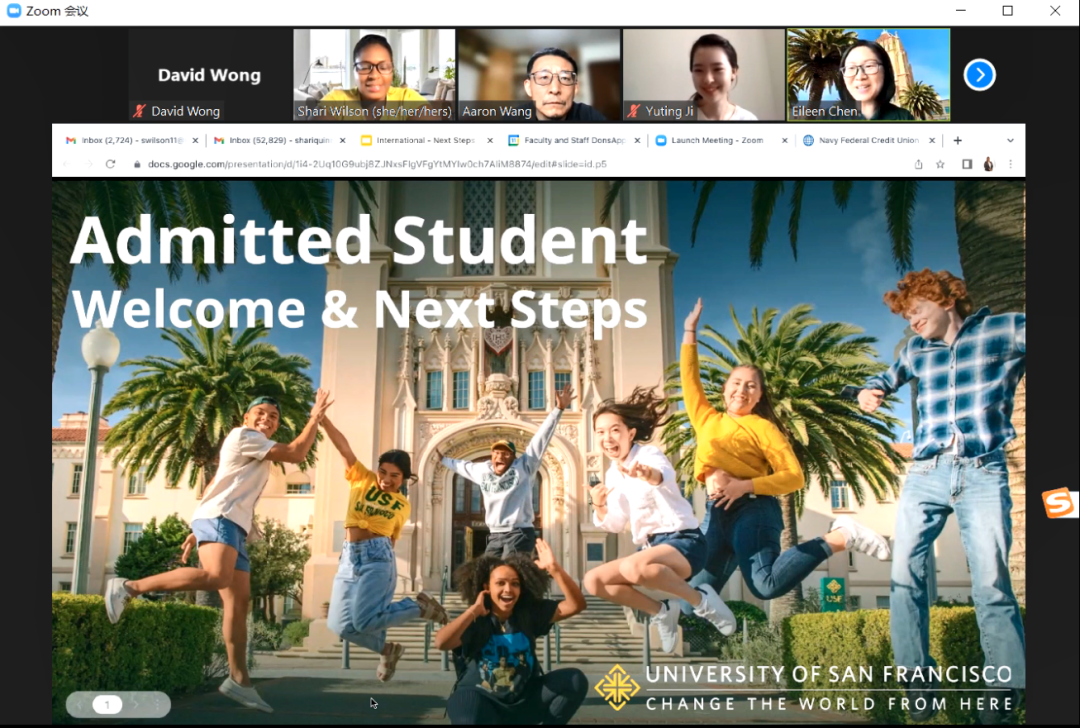This screenshot has height=728, width=1080.
Task: Go to previous slide in slideshow control
Action: (79, 705)
